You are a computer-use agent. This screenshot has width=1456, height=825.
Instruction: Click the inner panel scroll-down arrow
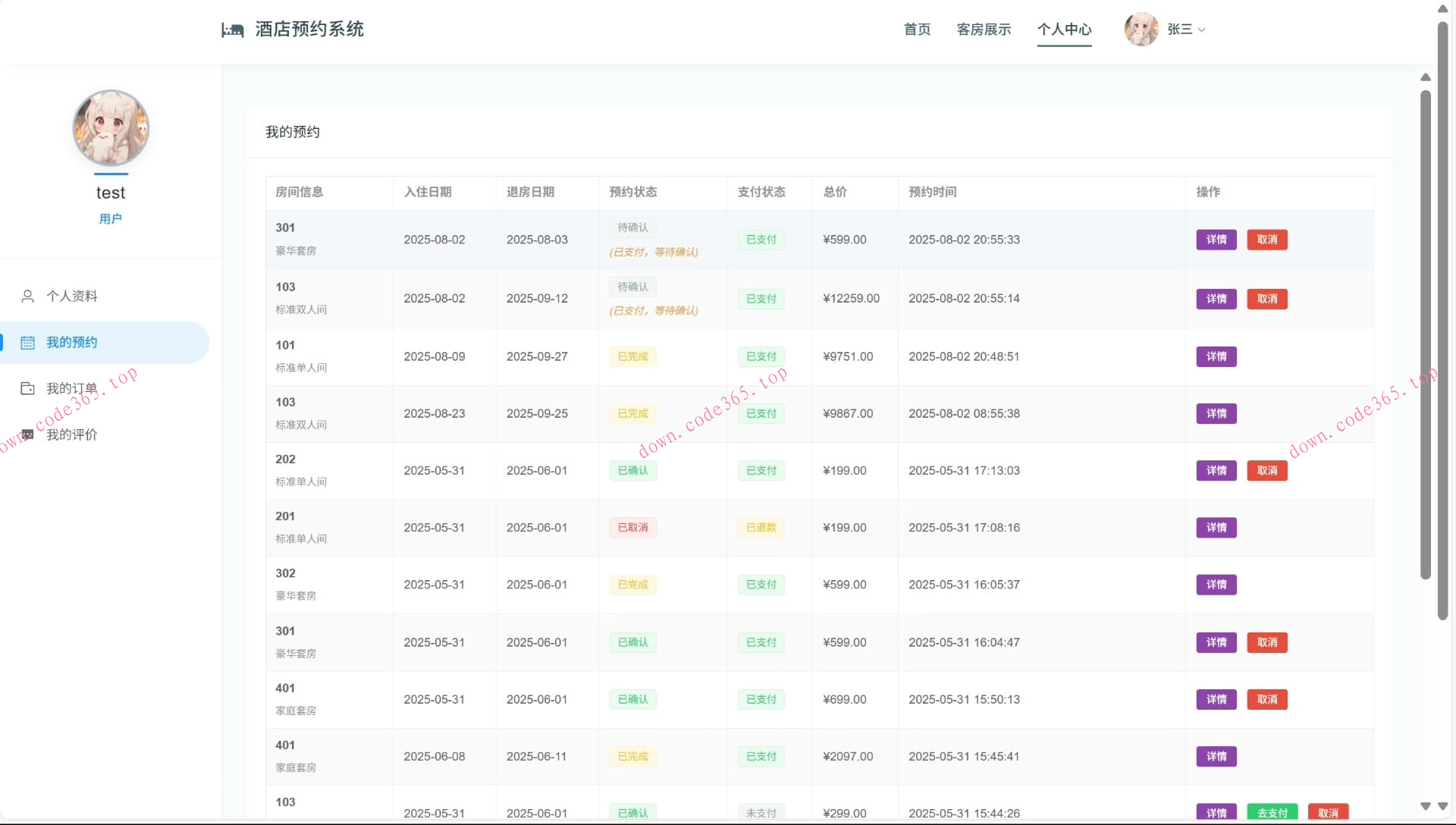click(1426, 806)
